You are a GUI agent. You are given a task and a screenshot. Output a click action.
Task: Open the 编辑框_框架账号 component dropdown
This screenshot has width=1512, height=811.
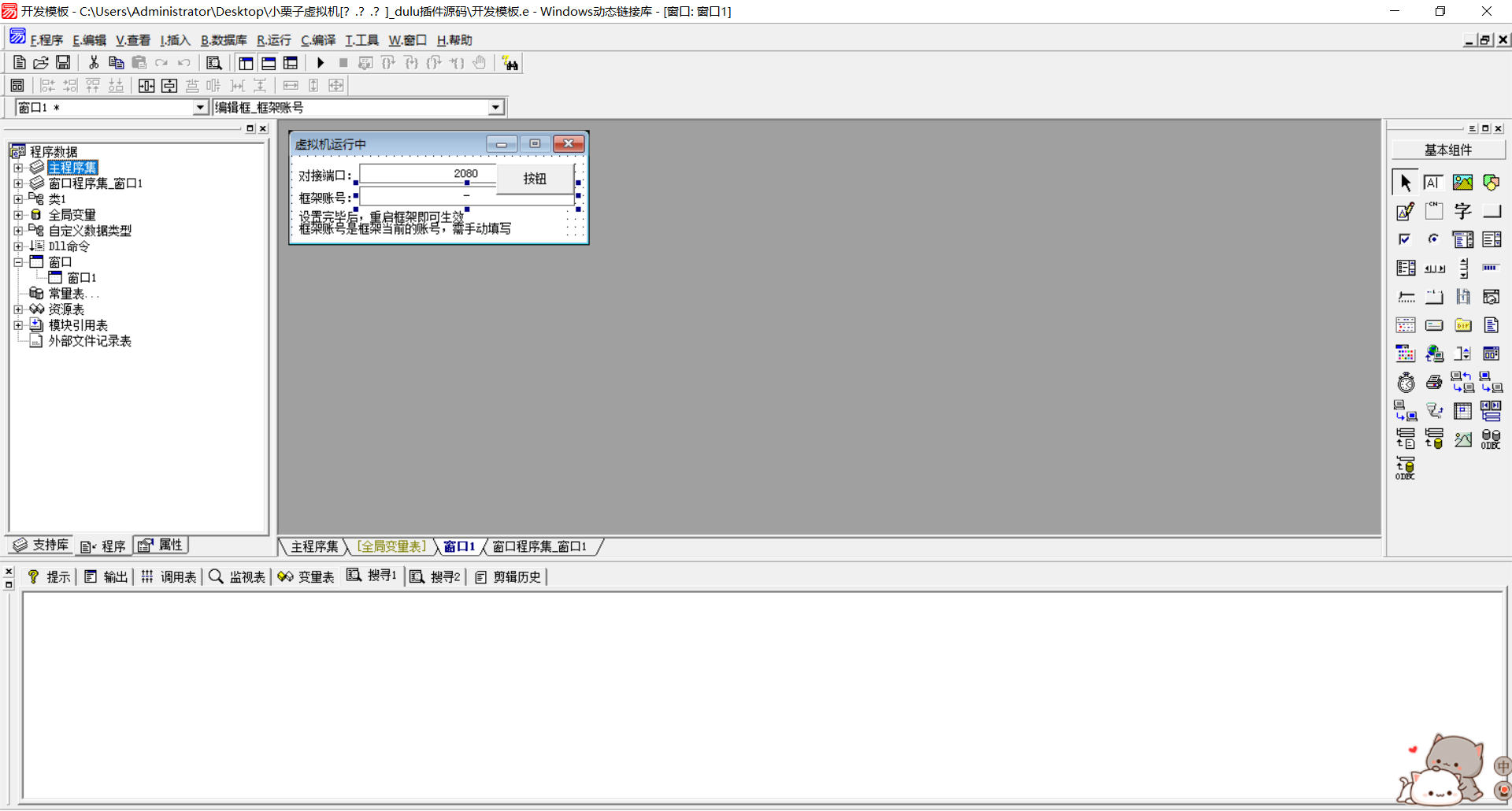[x=495, y=108]
